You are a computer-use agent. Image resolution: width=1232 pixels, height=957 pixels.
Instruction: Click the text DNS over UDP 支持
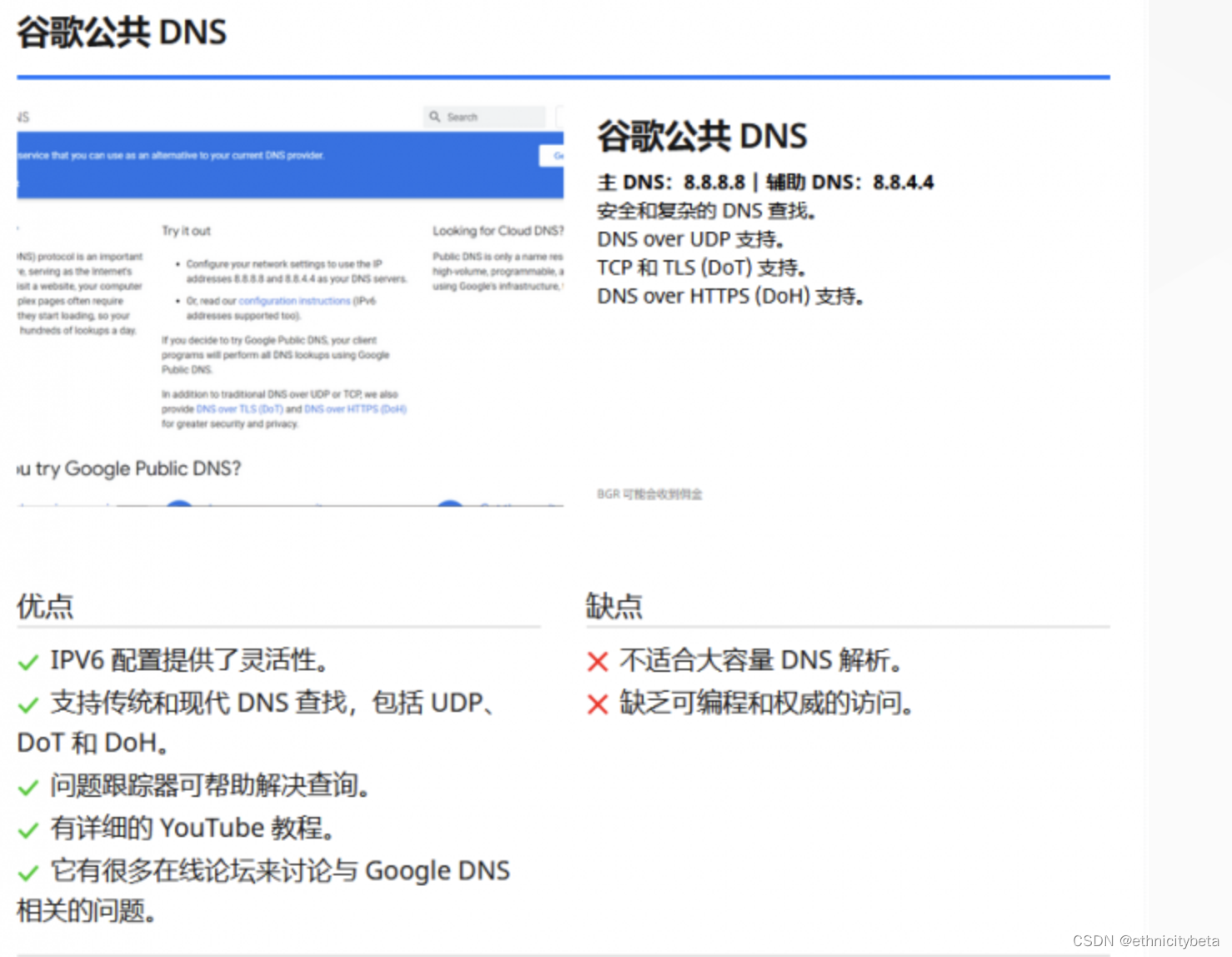coord(691,239)
